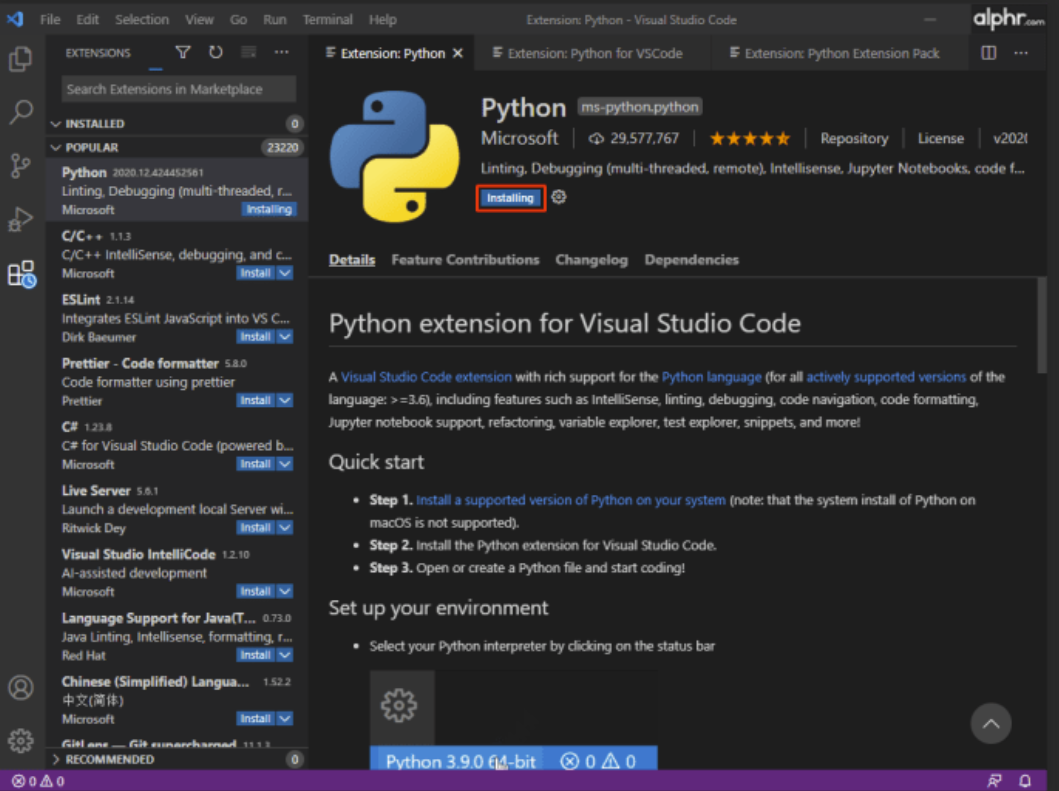Image resolution: width=1059 pixels, height=791 pixels.
Task: Select the Extensions view icon
Action: click(21, 274)
